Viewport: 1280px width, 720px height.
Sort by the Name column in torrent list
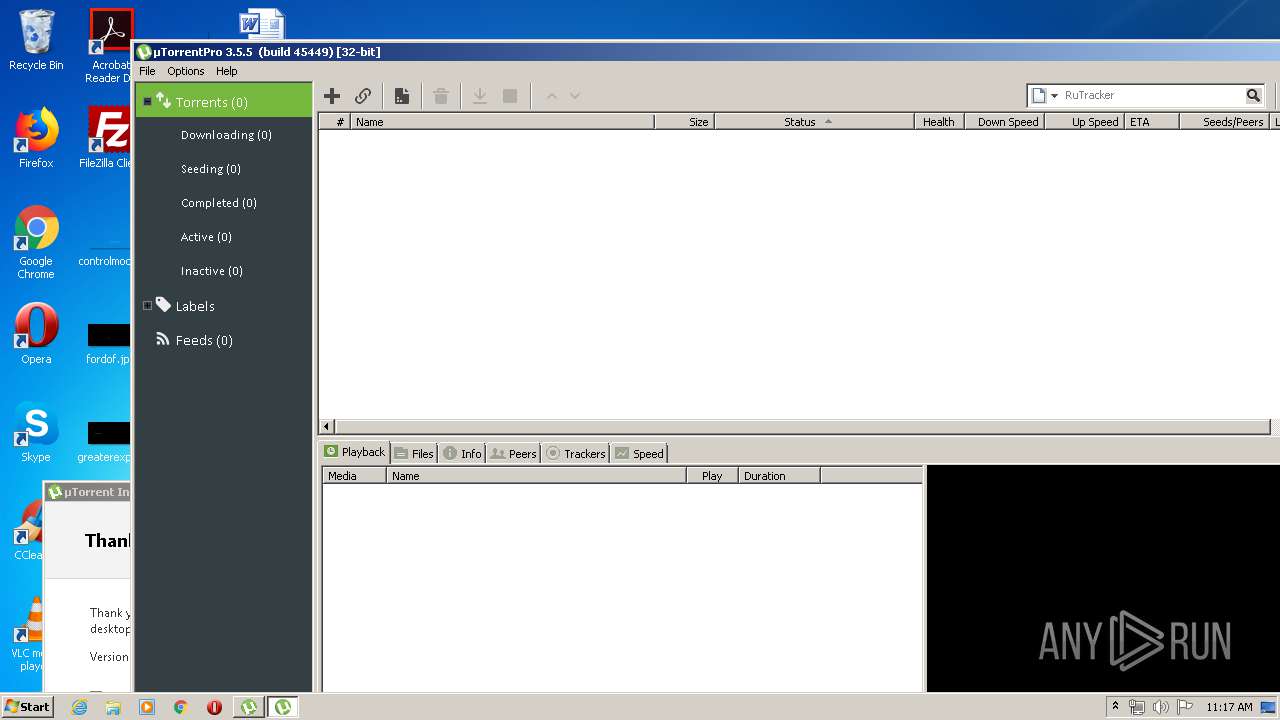[x=502, y=122]
